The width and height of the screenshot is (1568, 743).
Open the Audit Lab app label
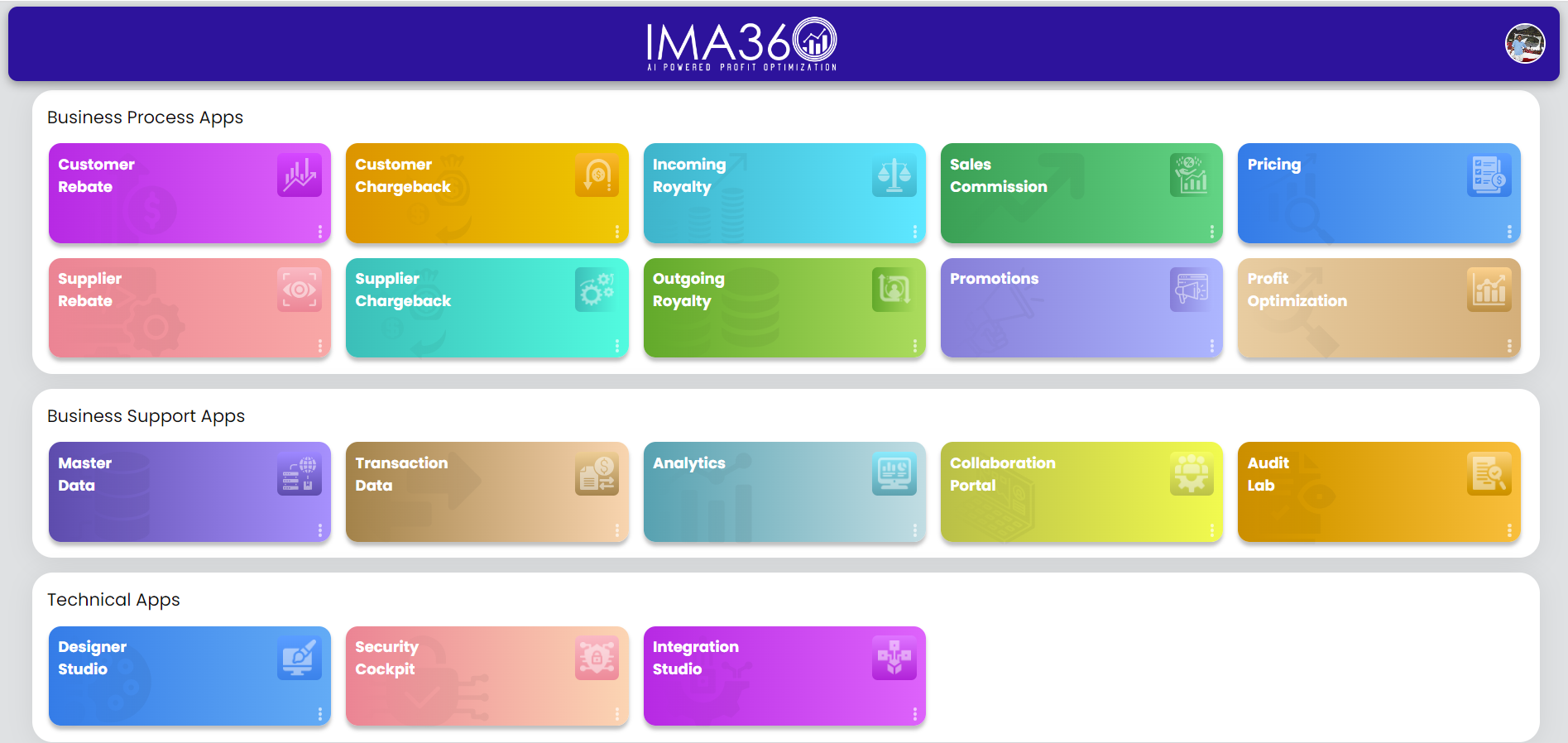pos(1268,474)
